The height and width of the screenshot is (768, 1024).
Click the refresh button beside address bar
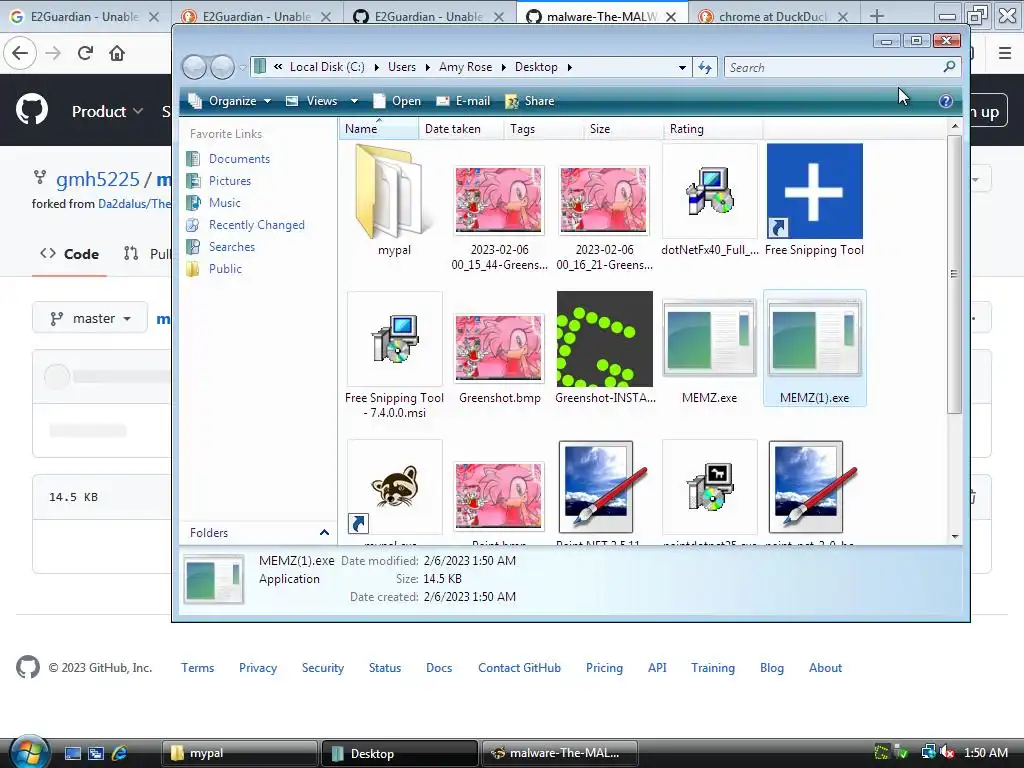[x=705, y=67]
